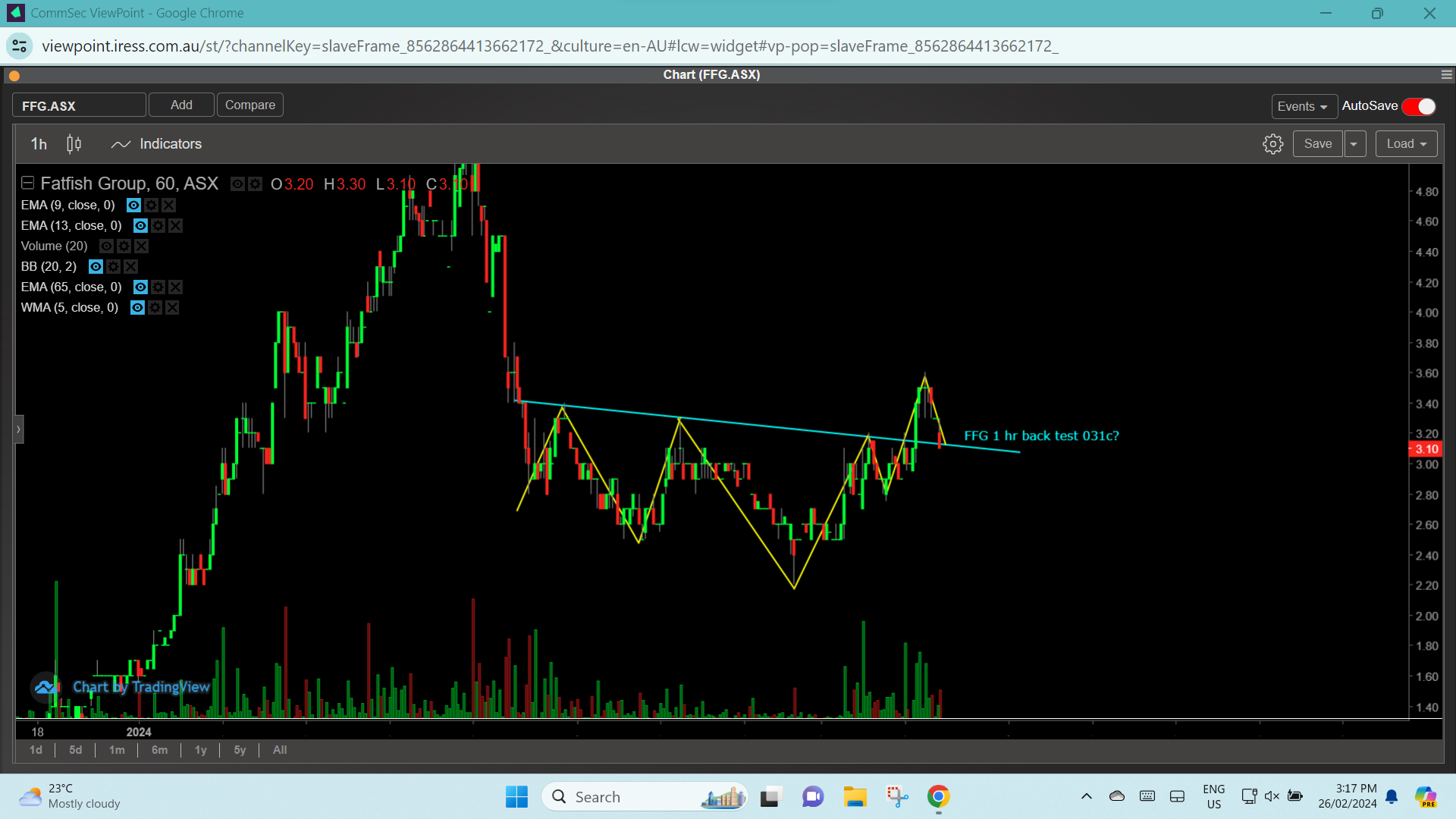Click the Windows taskbar Search box

pos(645,797)
